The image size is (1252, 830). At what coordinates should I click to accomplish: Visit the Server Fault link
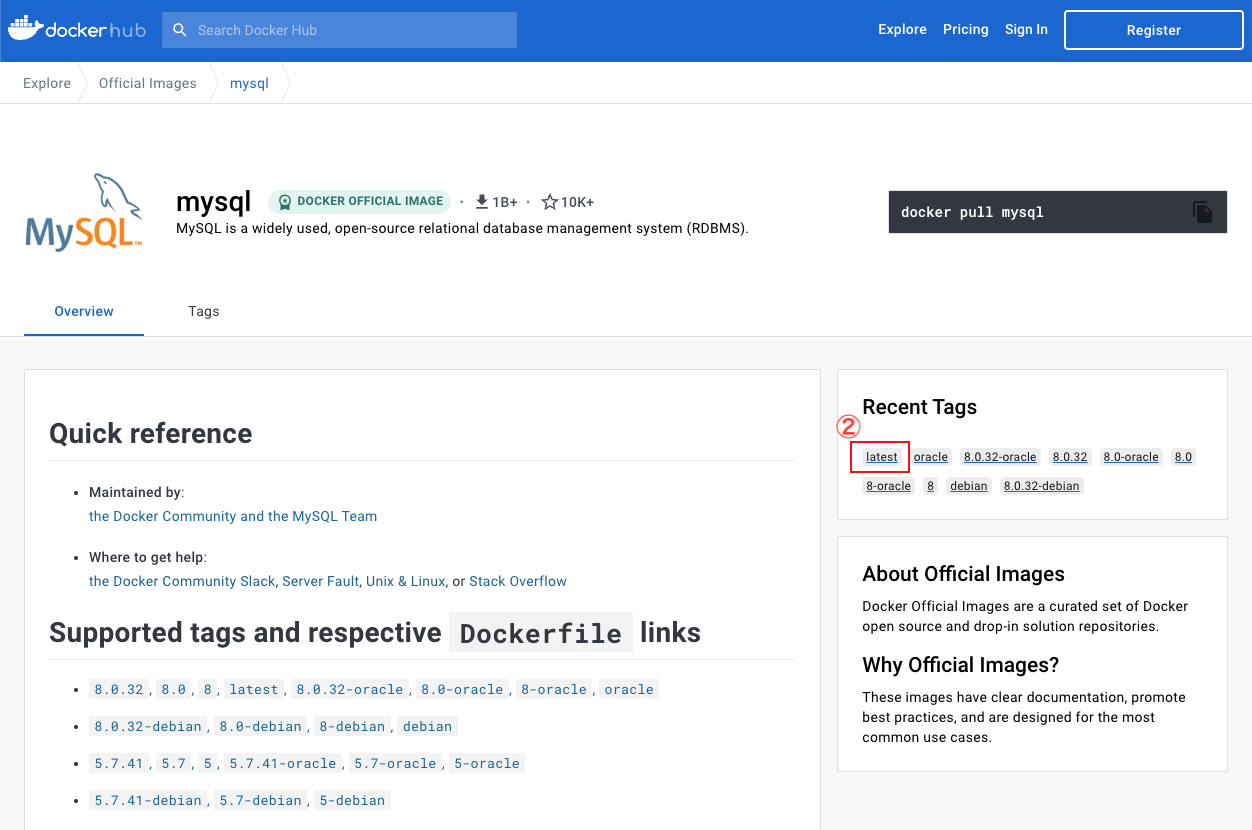[320, 581]
